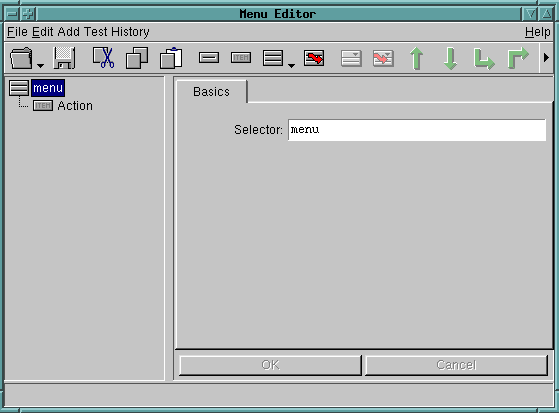Click the greyed-out menu list icon

(351, 58)
